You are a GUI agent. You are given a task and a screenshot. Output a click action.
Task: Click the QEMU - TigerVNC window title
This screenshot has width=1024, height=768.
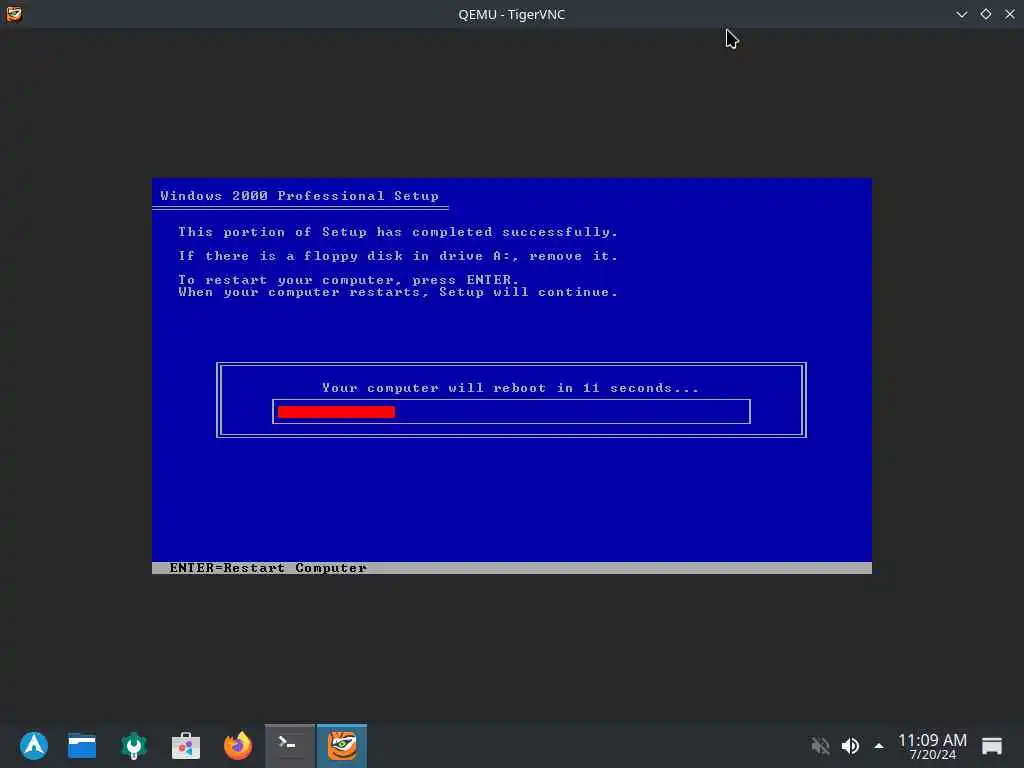click(x=511, y=14)
